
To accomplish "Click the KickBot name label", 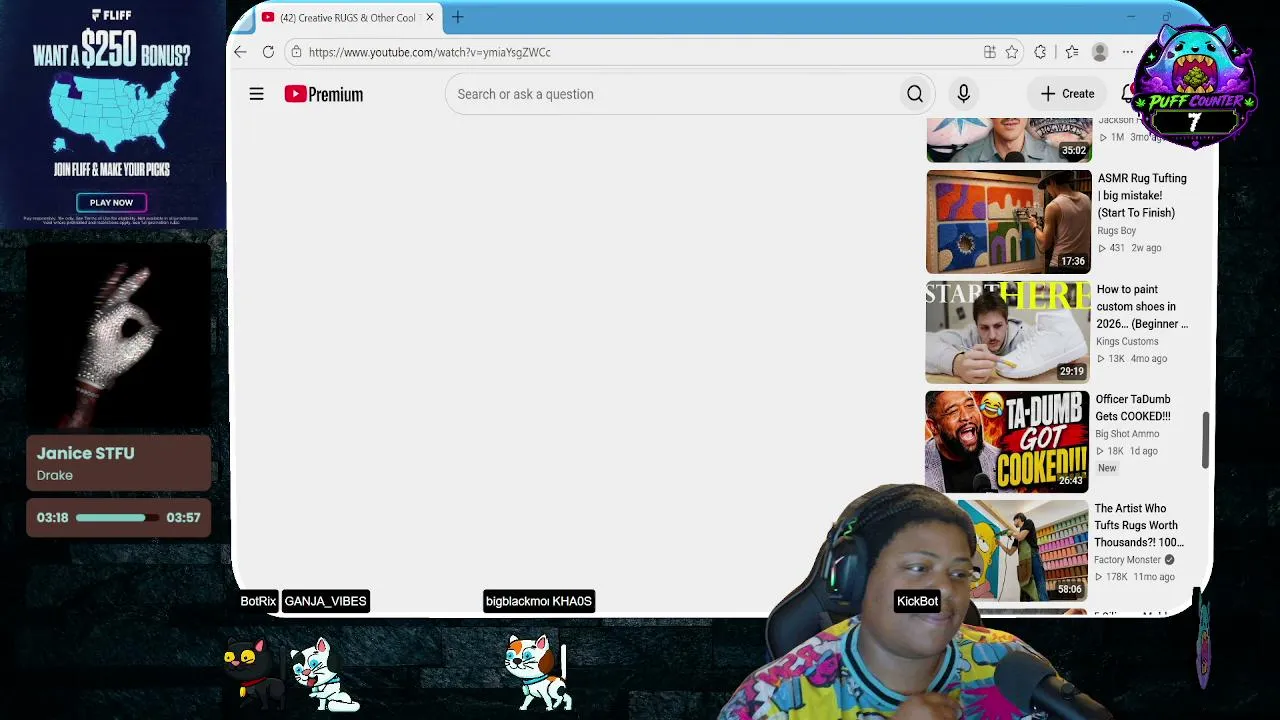I will 917,601.
